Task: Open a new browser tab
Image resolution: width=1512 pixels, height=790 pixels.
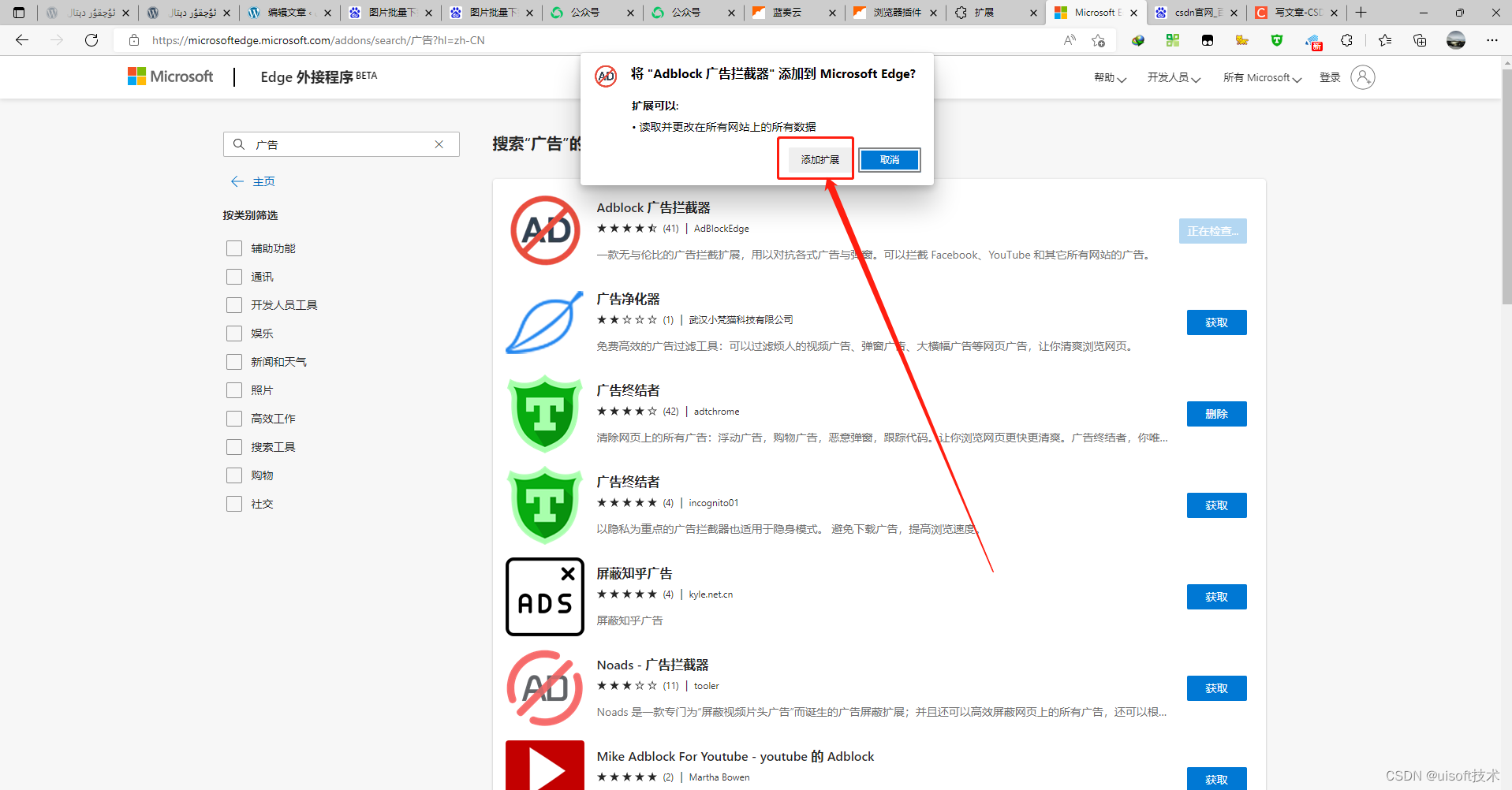Action: [1361, 13]
